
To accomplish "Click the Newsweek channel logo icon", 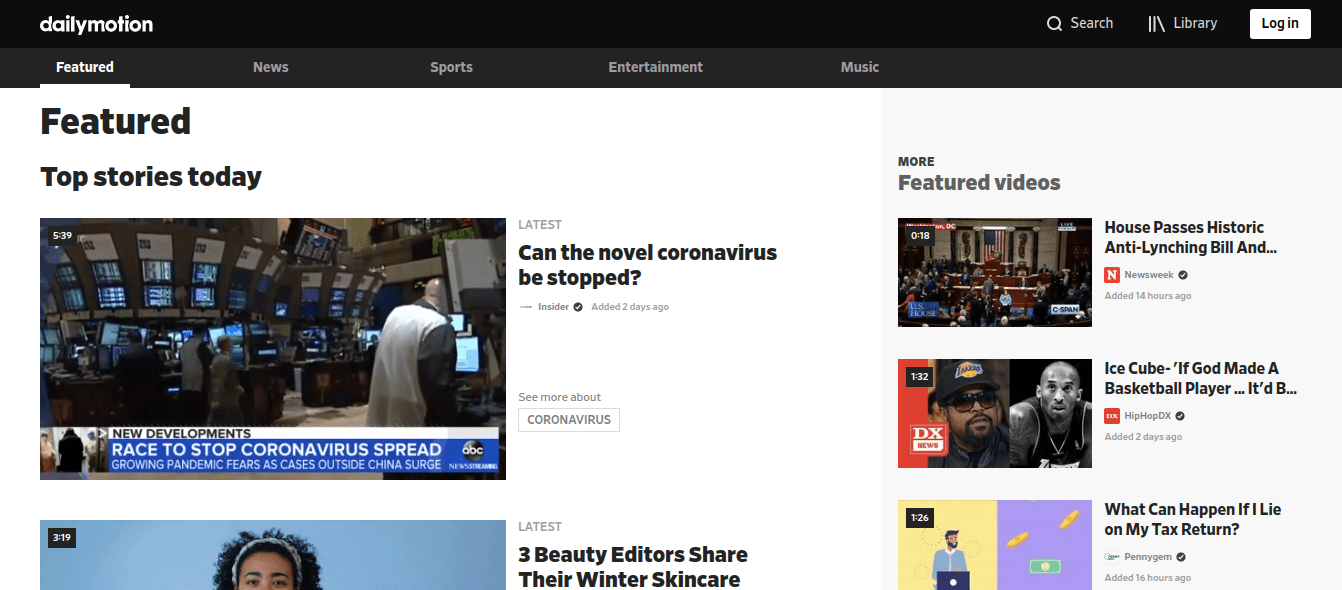I will click(x=1112, y=275).
